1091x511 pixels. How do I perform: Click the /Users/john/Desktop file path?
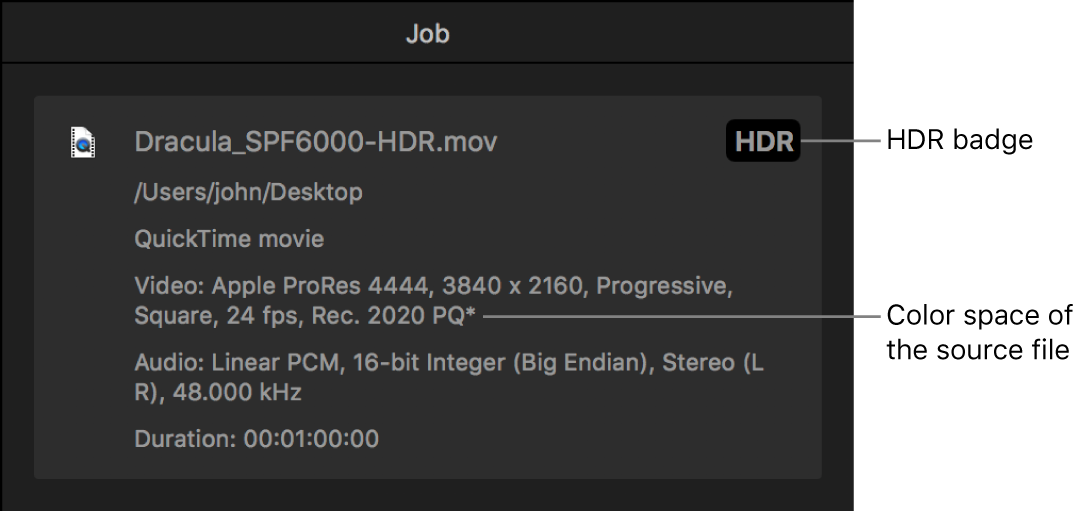(x=248, y=192)
